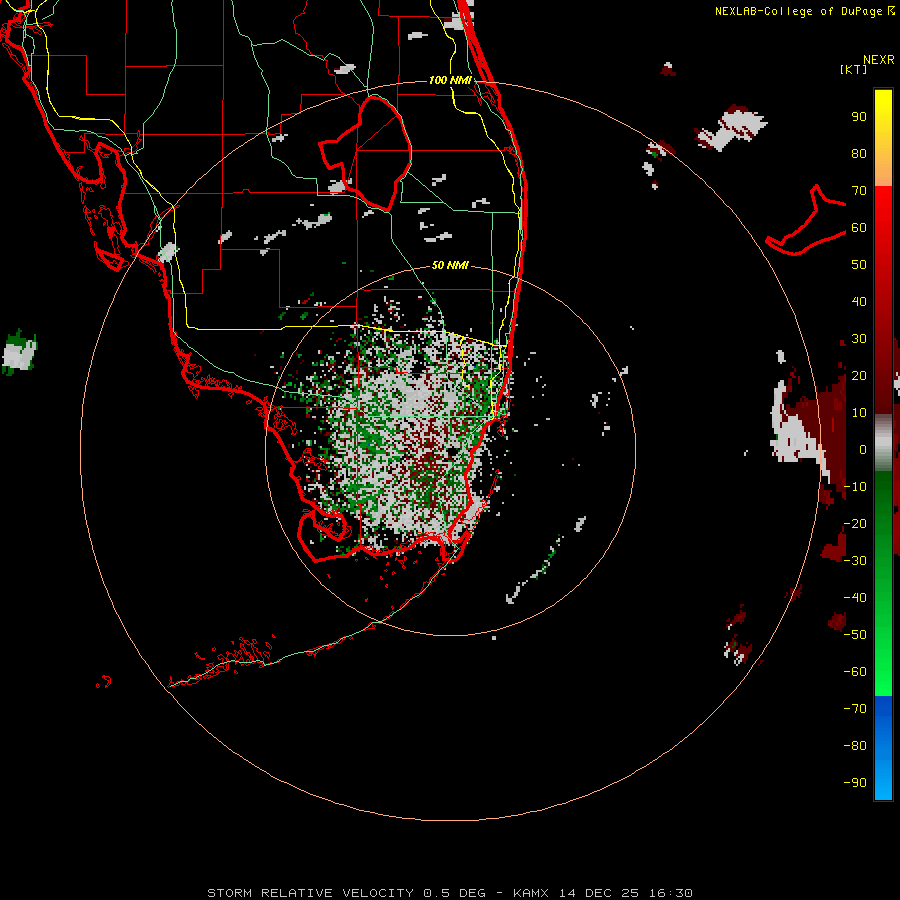Click the NEXR label above the scale
Image resolution: width=900 pixels, height=900 pixels.
click(879, 60)
